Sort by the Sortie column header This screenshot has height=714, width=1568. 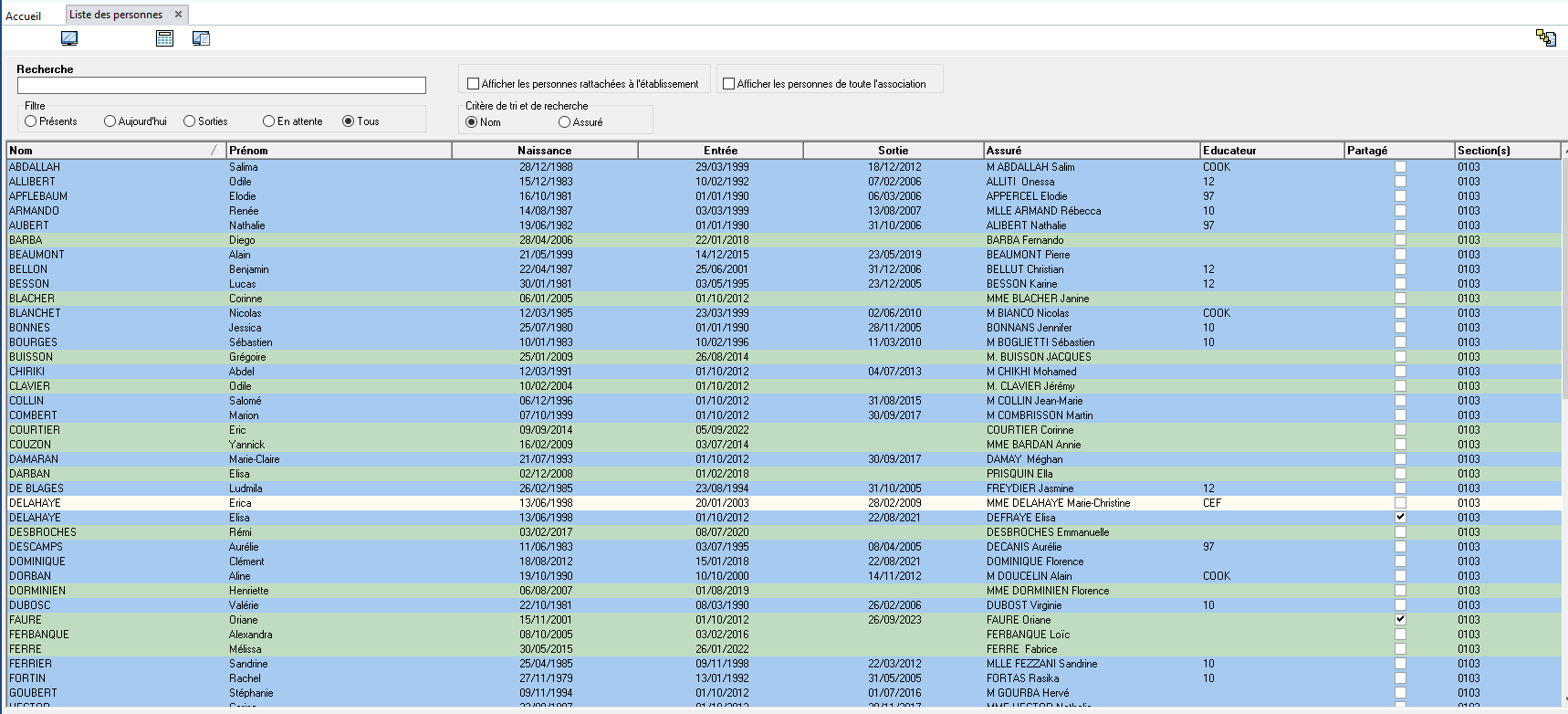[894, 151]
